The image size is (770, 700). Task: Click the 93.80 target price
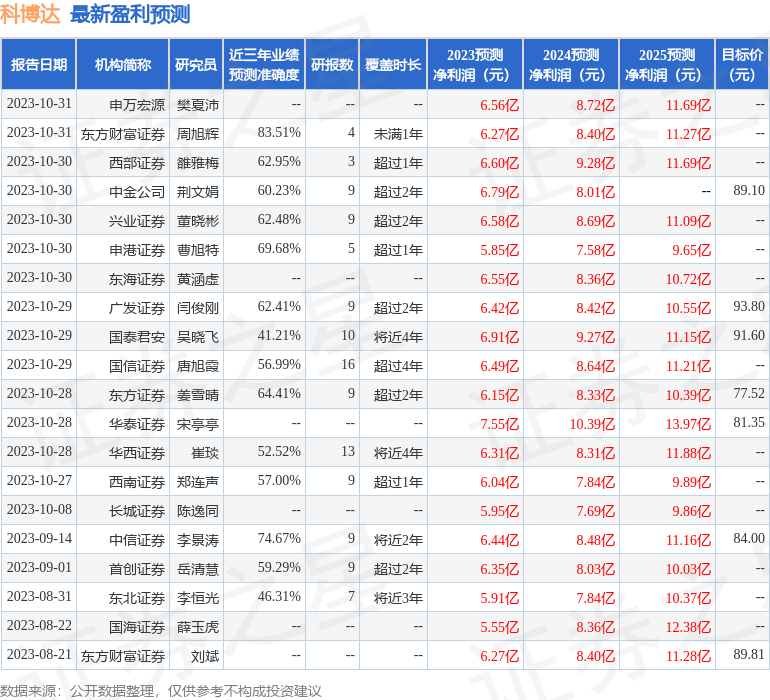click(x=749, y=307)
